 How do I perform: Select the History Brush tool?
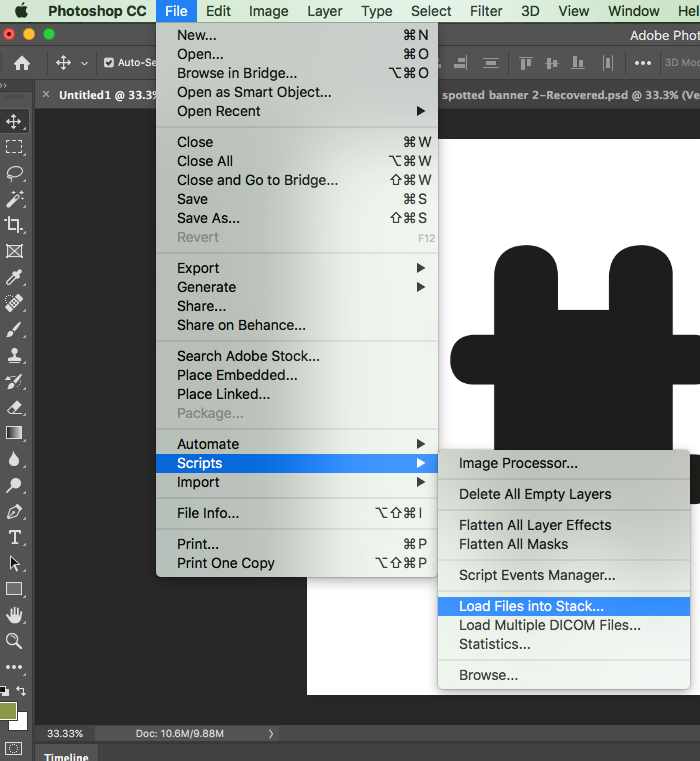14,381
